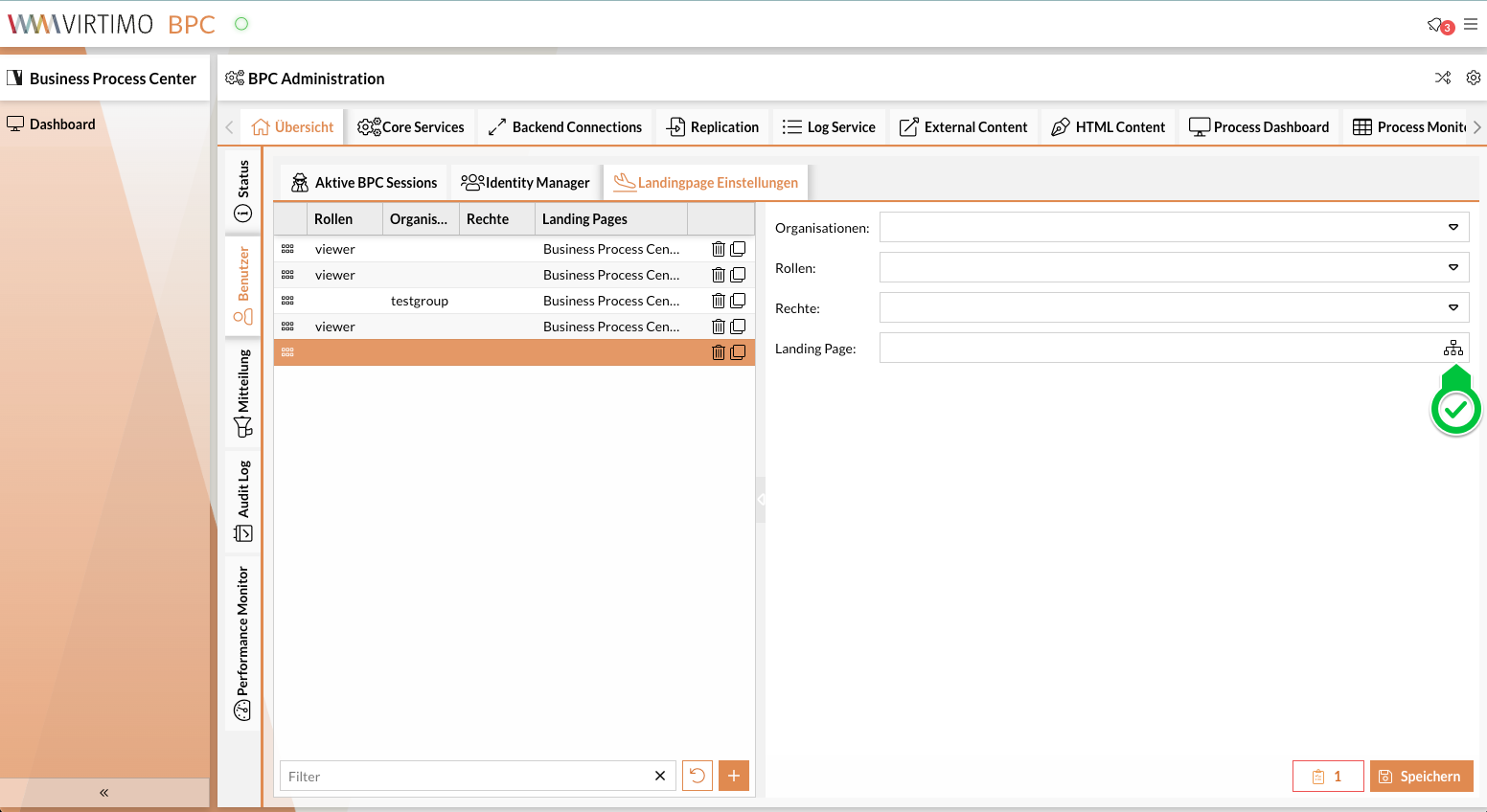
Task: Open the Backend Connections tab
Action: pyautogui.click(x=565, y=127)
